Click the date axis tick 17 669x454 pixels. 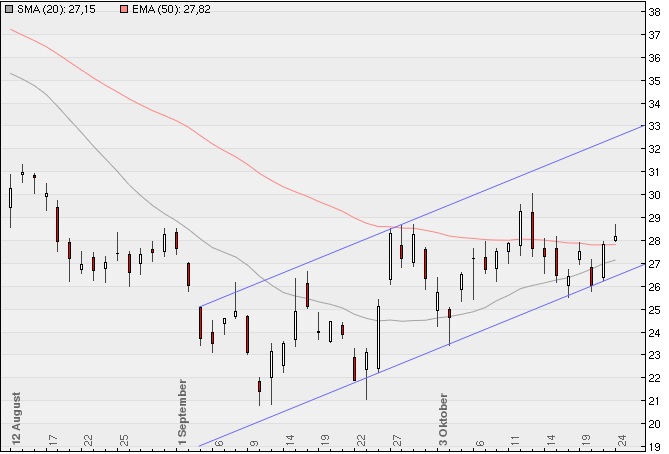[53, 440]
